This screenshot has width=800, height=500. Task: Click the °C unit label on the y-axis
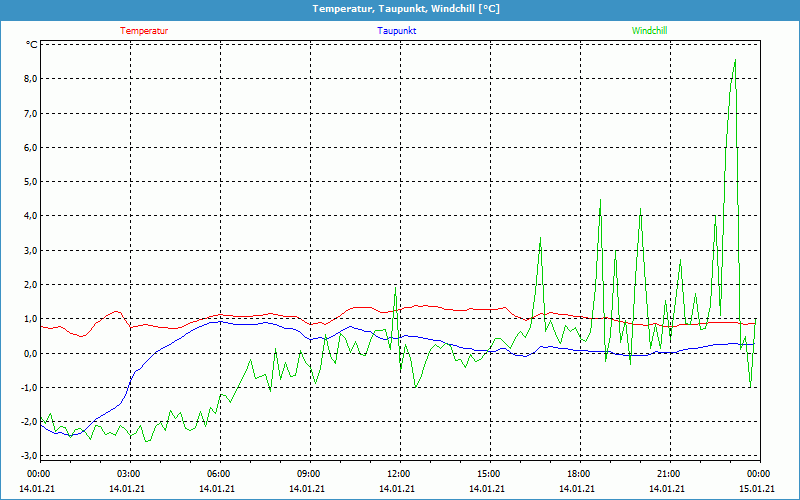click(31, 45)
